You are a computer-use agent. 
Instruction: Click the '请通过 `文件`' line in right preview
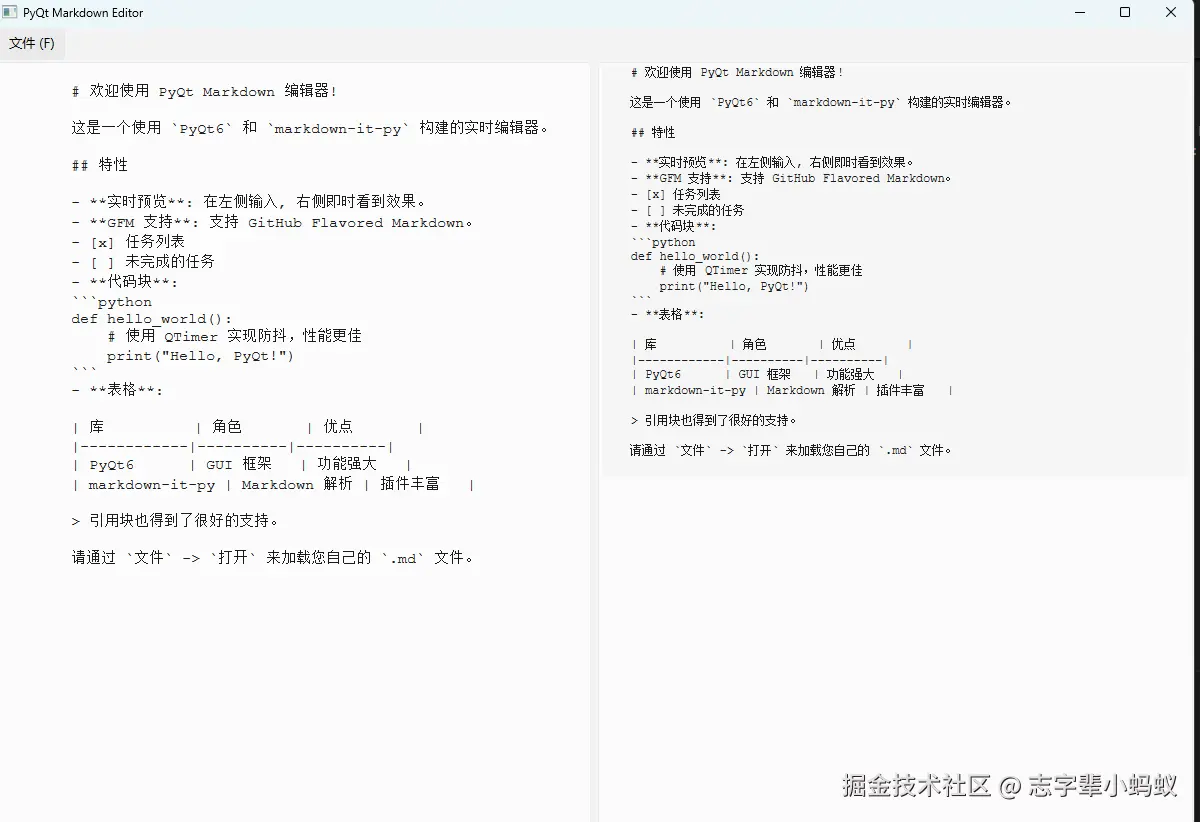pyautogui.click(x=792, y=451)
